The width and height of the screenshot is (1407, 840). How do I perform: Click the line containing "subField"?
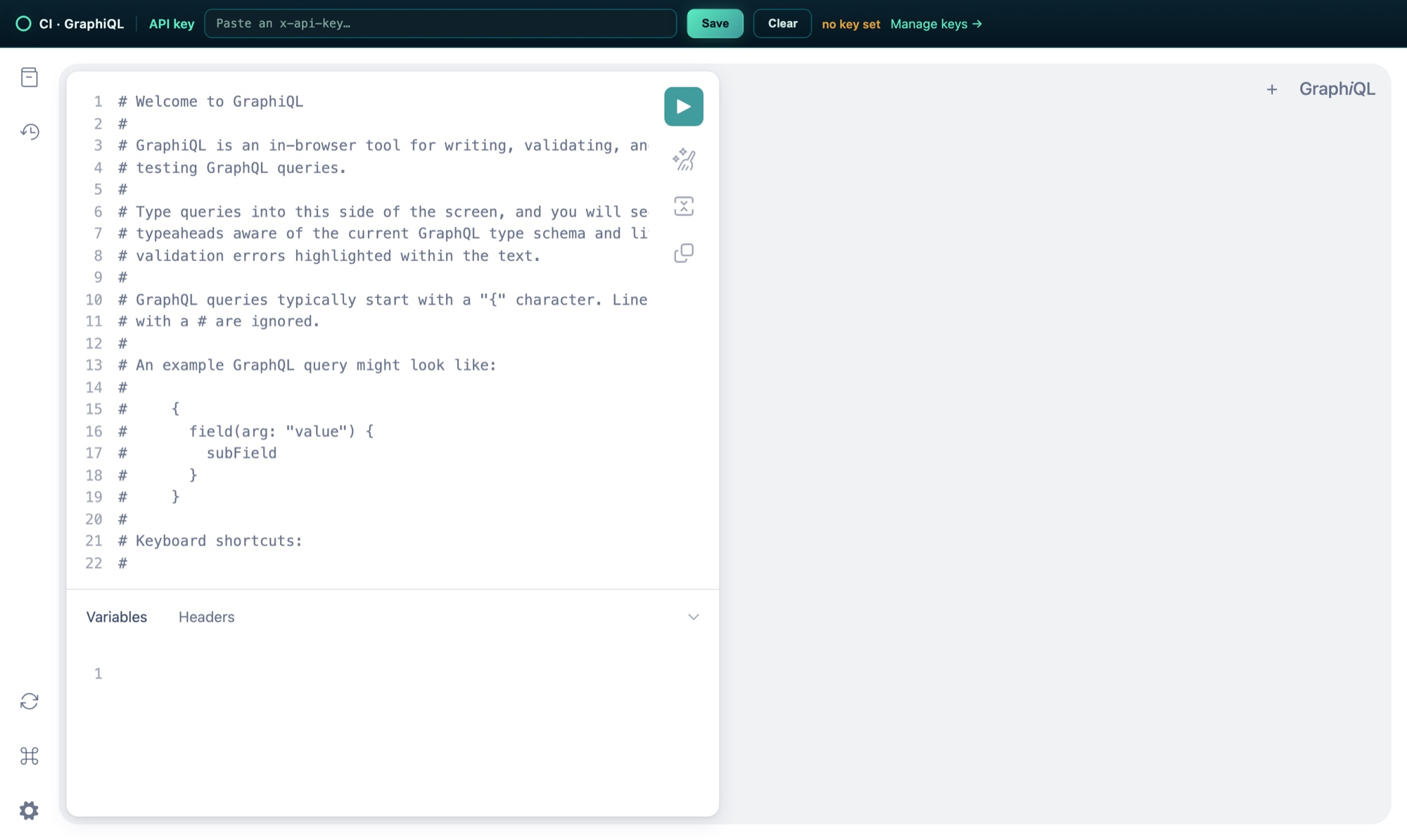coord(198,453)
